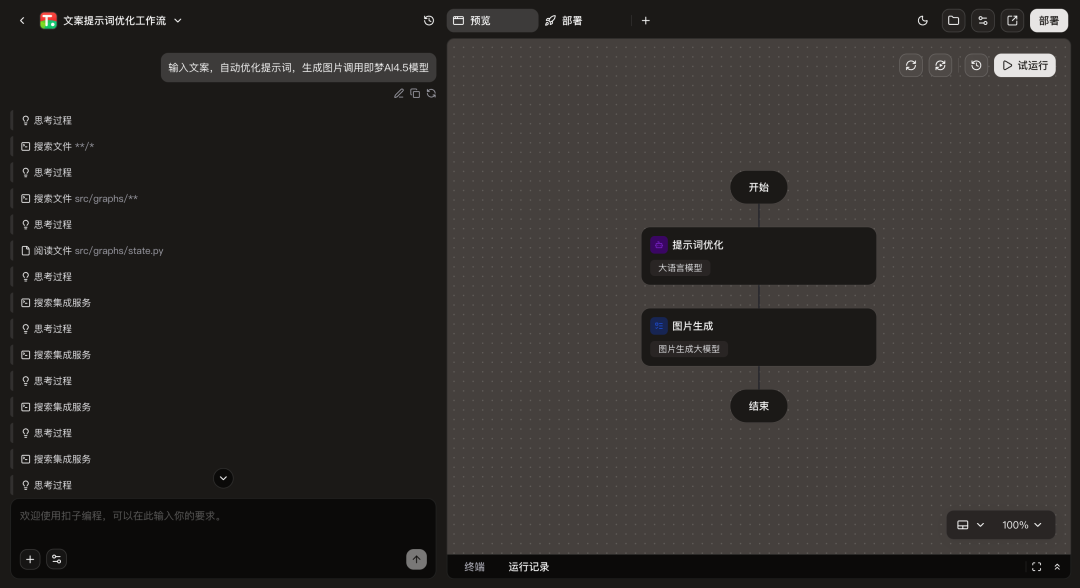Click the back arrow beside the project title
Viewport: 1080px width, 588px height.
point(22,20)
